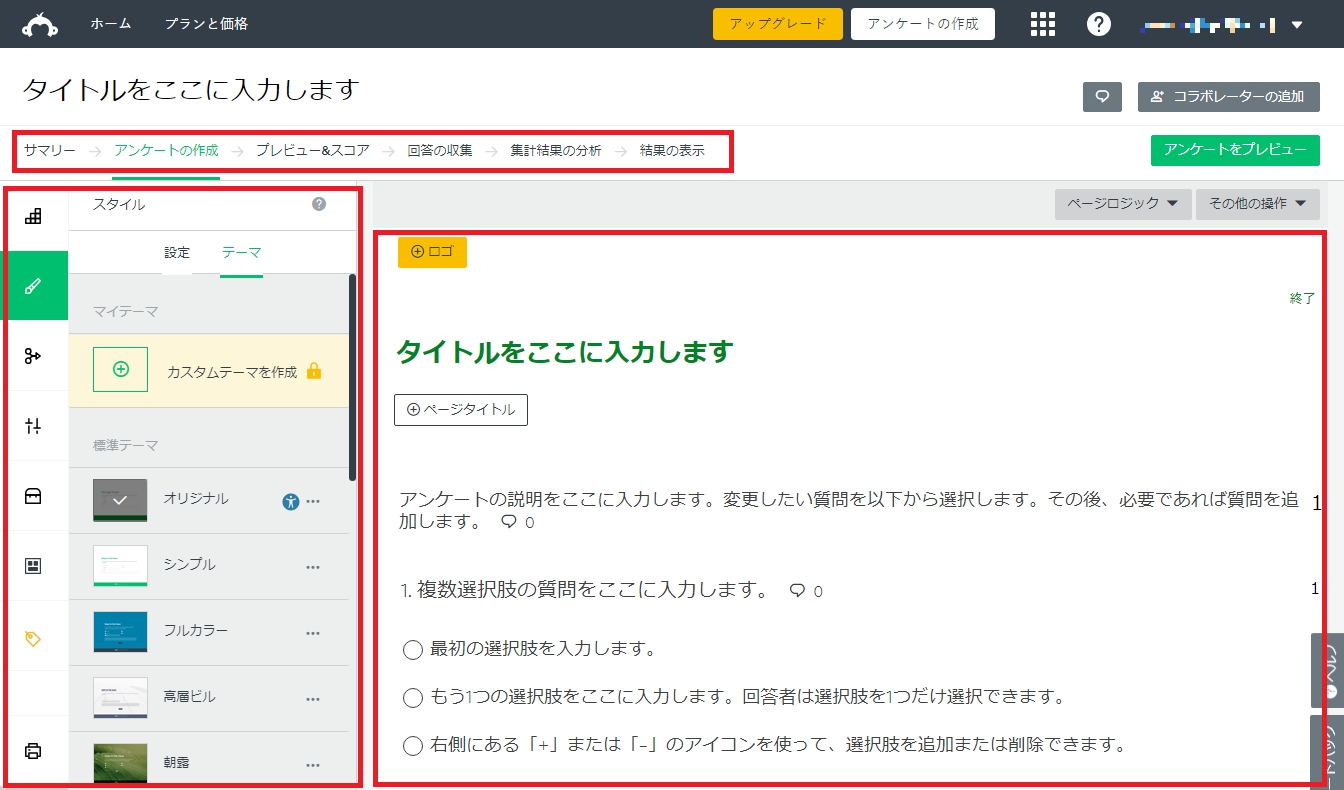The height and width of the screenshot is (790, 1344).
Task: Select the third radio option 右側にある
Action: click(x=413, y=746)
